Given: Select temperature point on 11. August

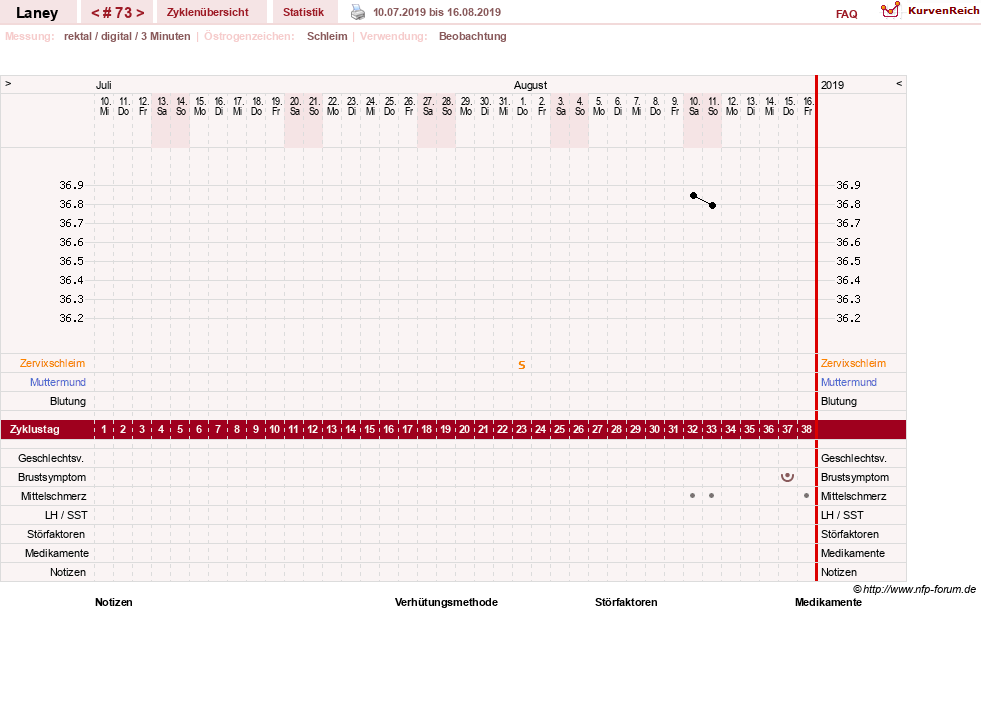Looking at the screenshot, I should coord(712,205).
